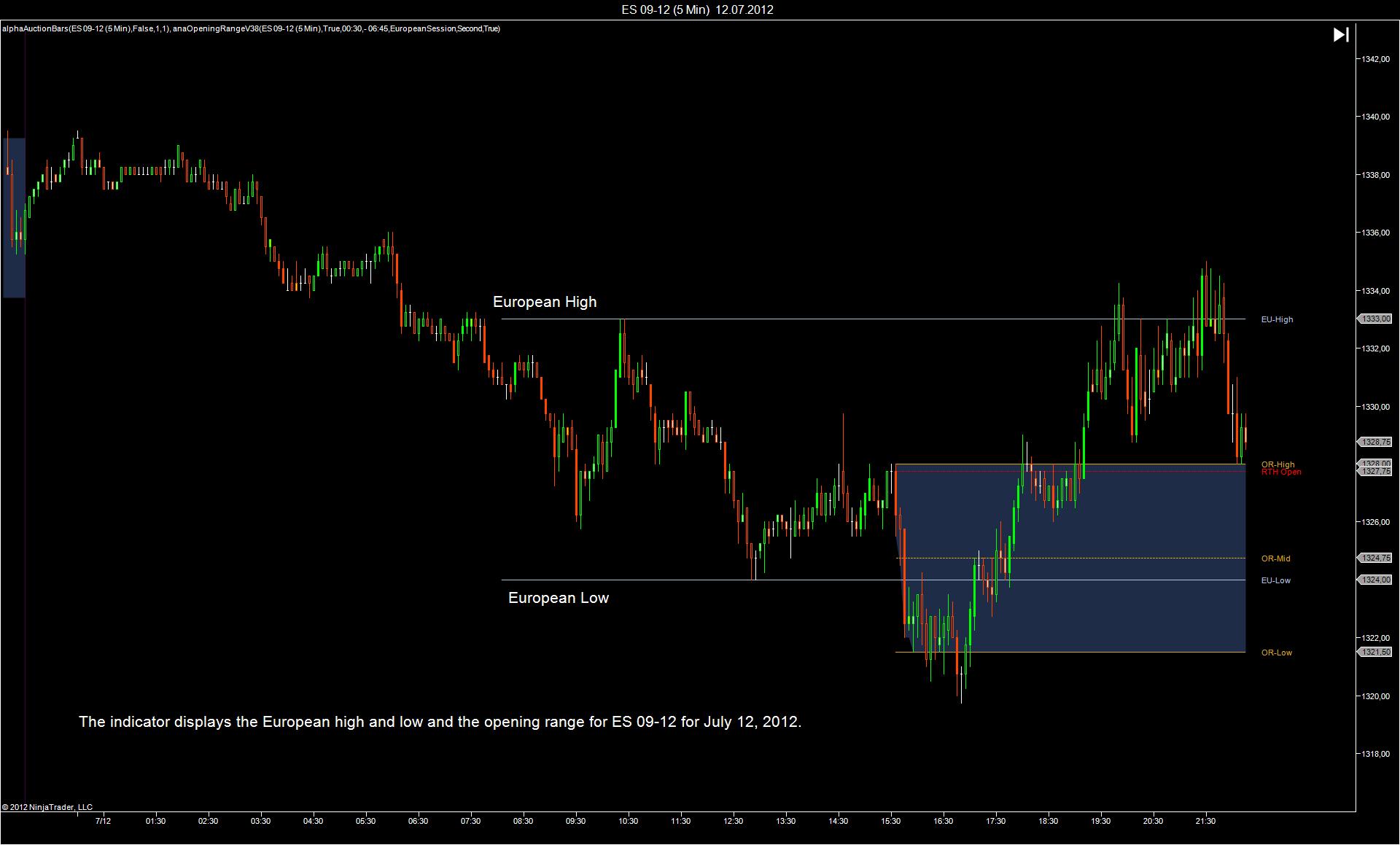Click the 7/12 date axis label
1400x845 pixels.
click(103, 821)
